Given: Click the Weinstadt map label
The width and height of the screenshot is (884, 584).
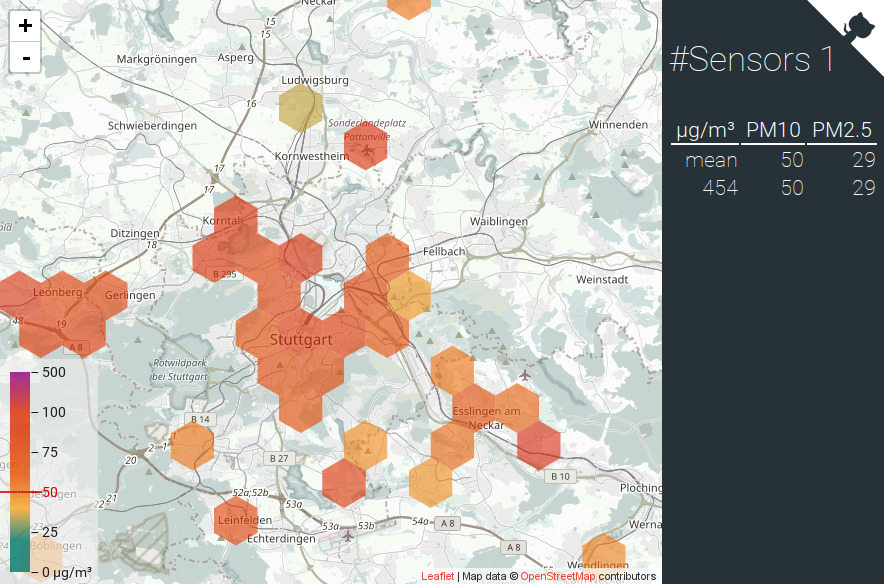Looking at the screenshot, I should click(x=602, y=279).
